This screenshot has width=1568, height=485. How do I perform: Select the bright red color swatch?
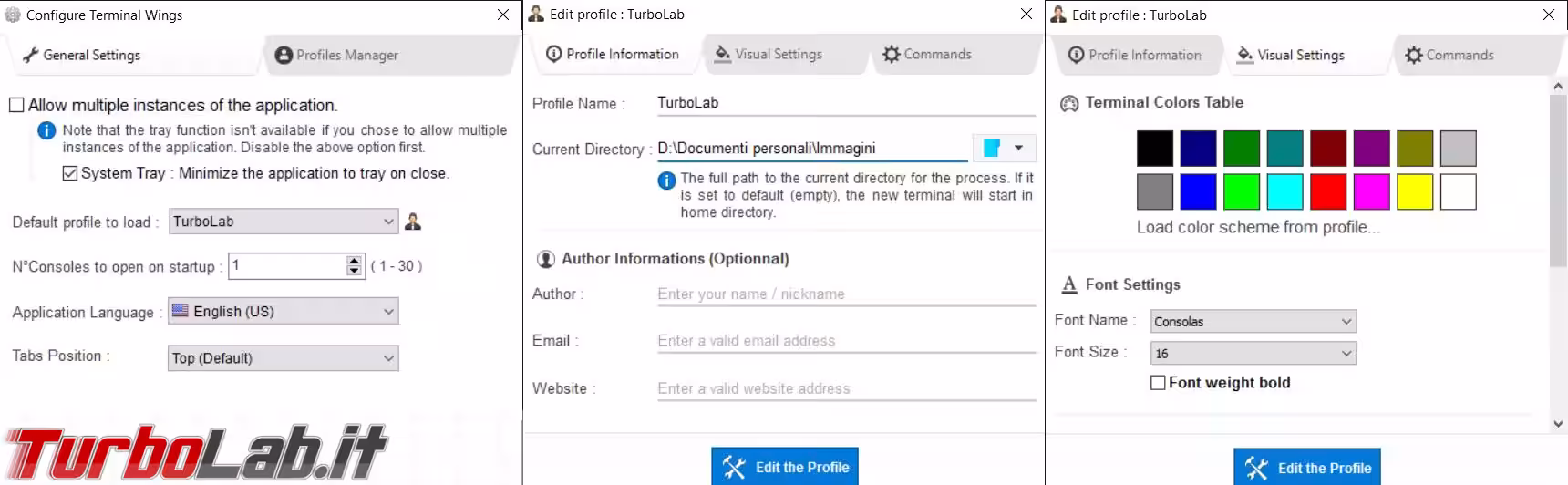1327,192
